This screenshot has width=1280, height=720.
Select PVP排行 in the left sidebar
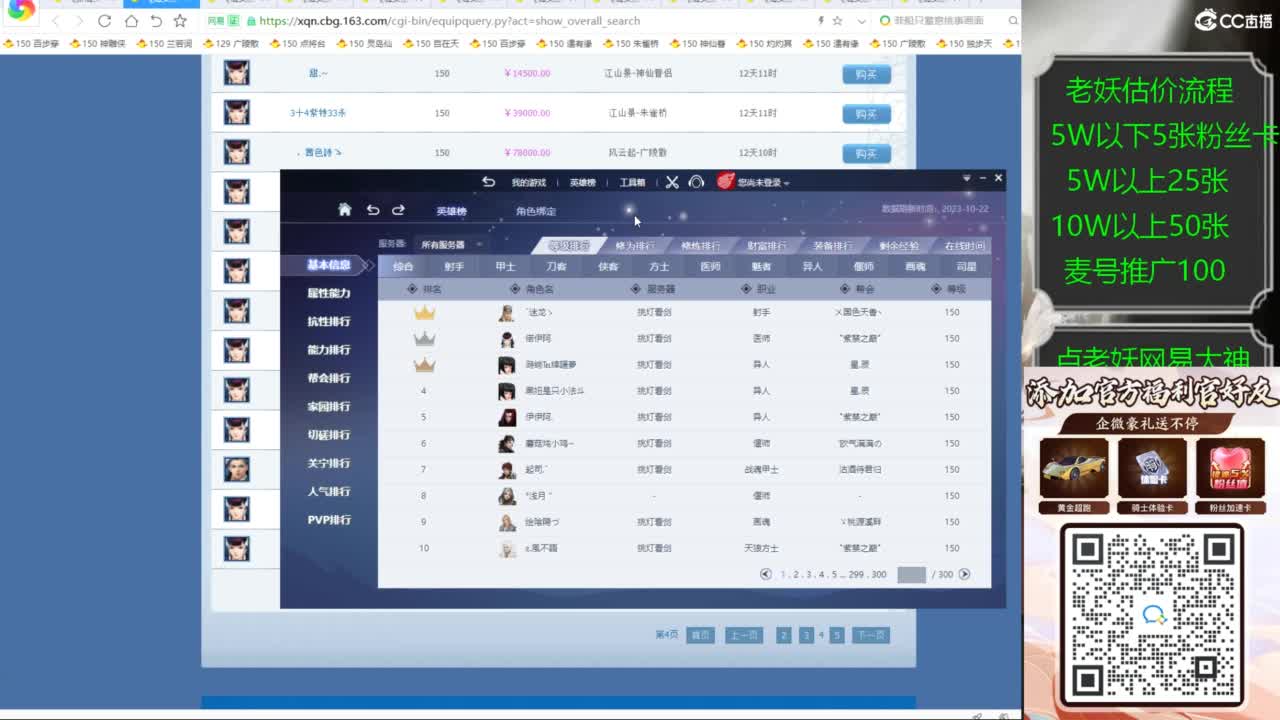pyautogui.click(x=329, y=520)
